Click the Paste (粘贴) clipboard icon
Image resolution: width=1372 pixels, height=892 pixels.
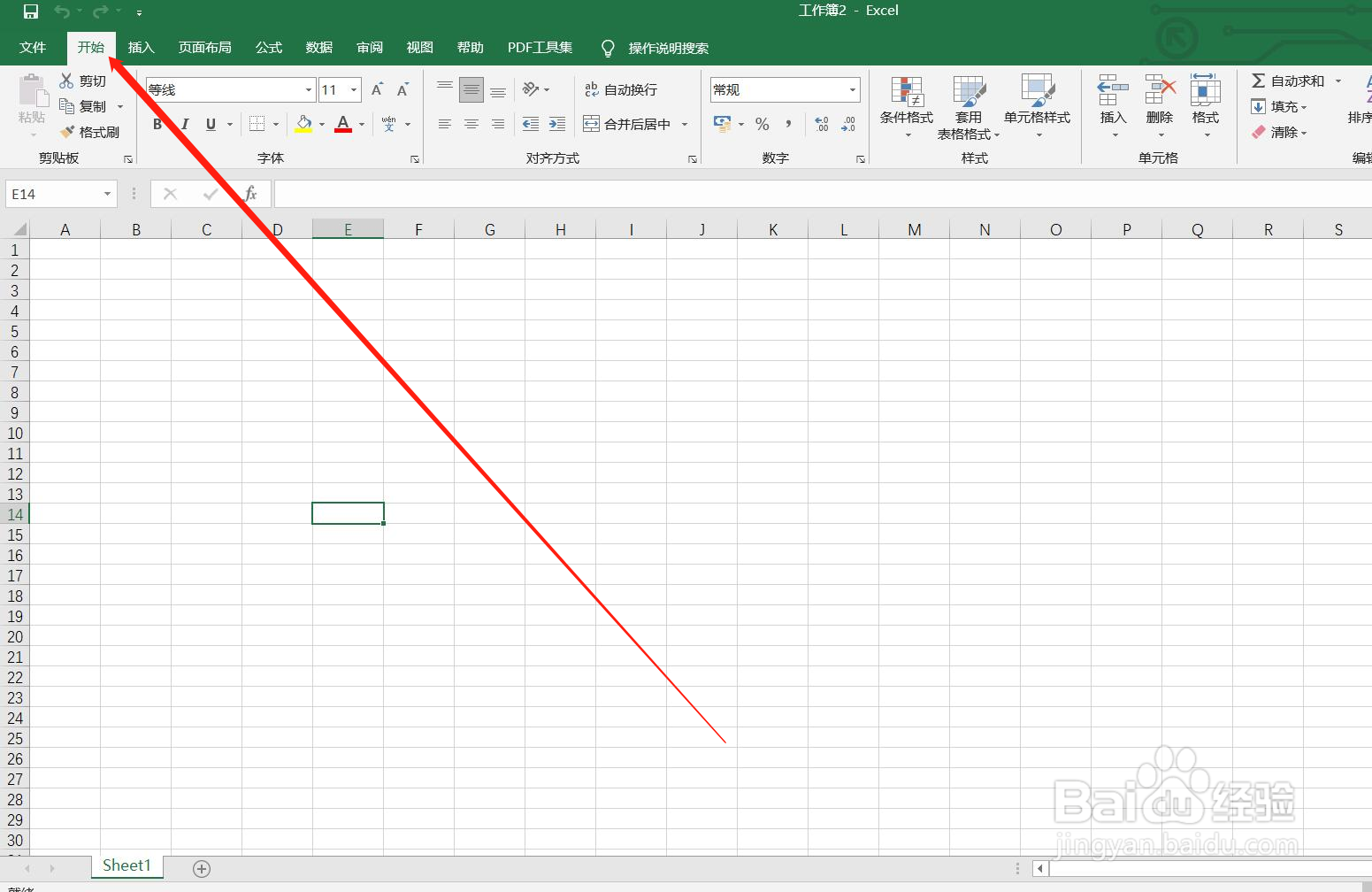pos(32,91)
